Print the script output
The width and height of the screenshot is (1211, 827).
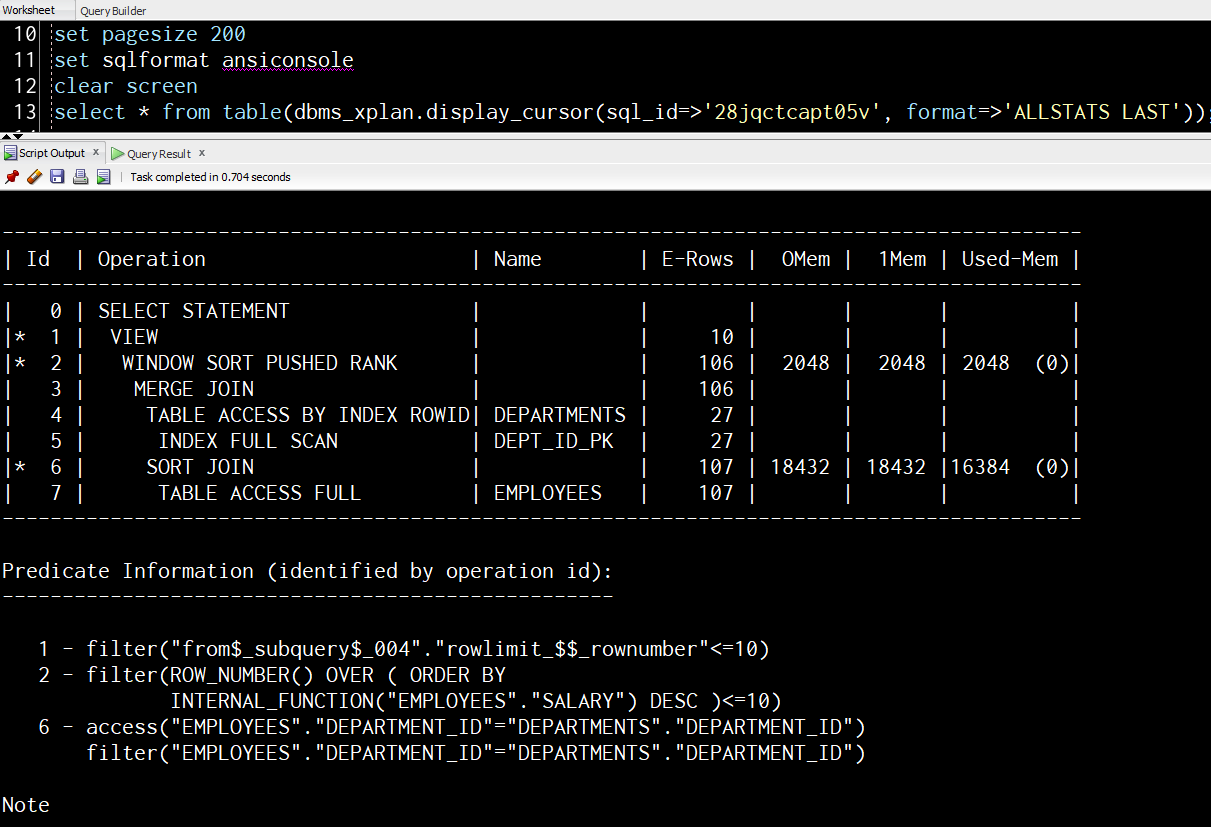click(x=80, y=177)
